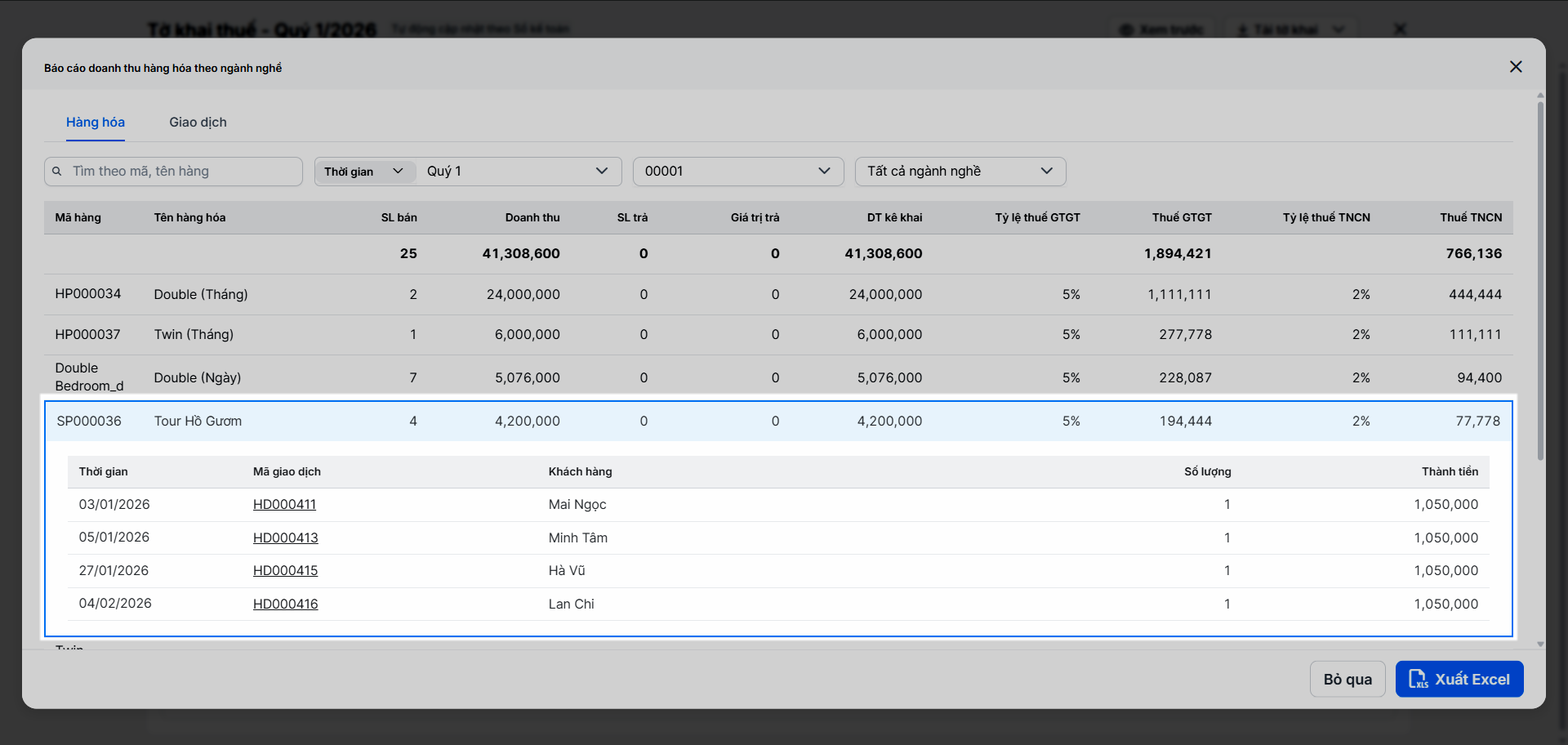1568x745 pixels.
Task: Click the Số lượng sub-table header
Action: pos(1208,471)
